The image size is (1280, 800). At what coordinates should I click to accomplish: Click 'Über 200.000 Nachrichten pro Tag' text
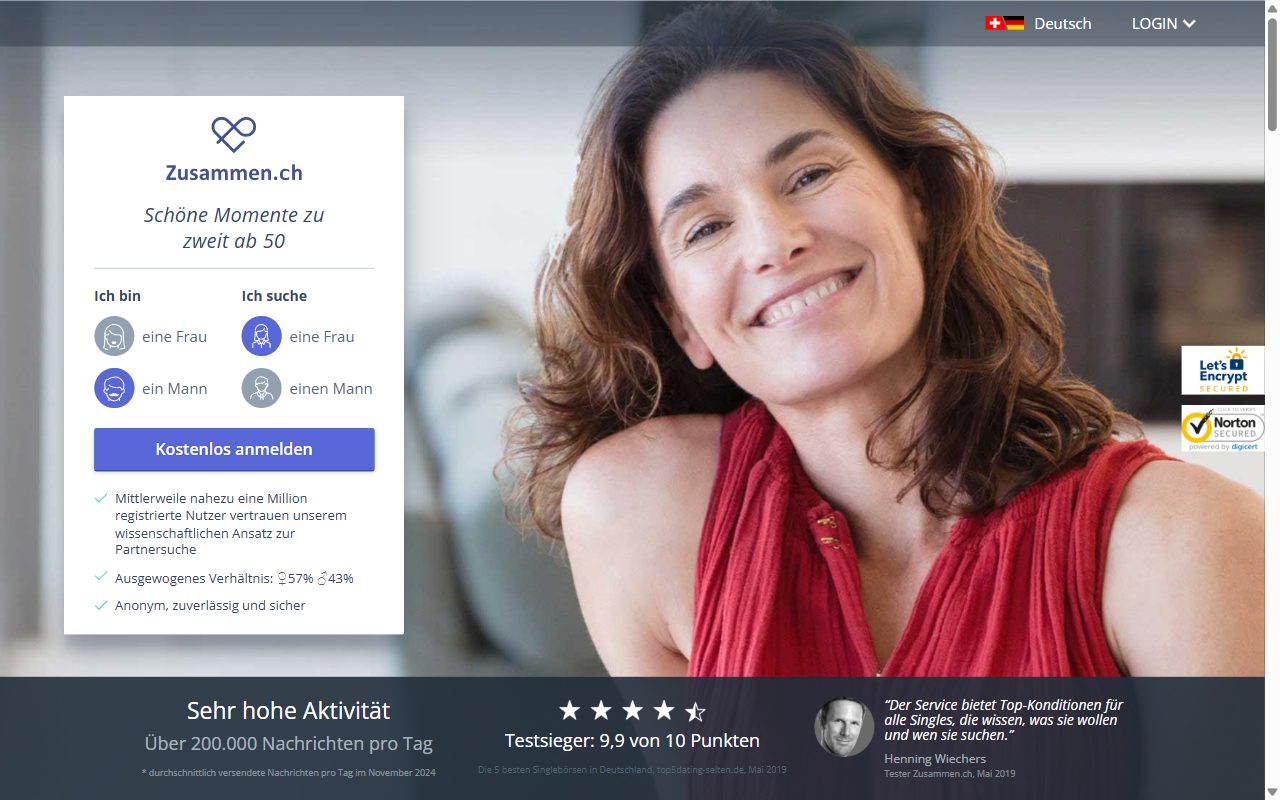(x=288, y=743)
